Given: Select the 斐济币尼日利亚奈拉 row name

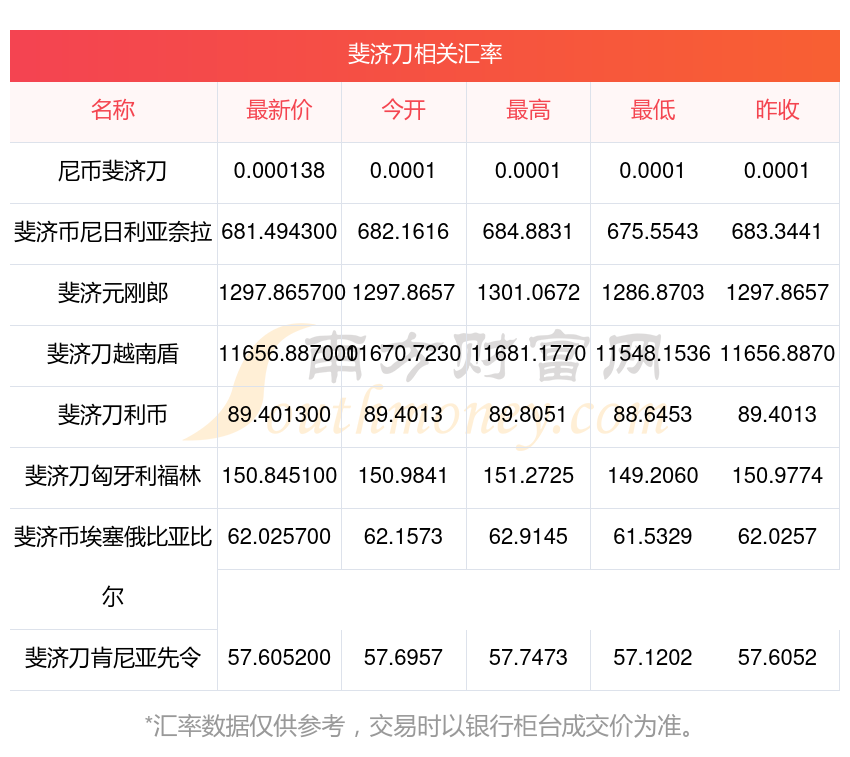Looking at the screenshot, I should coord(113,232).
